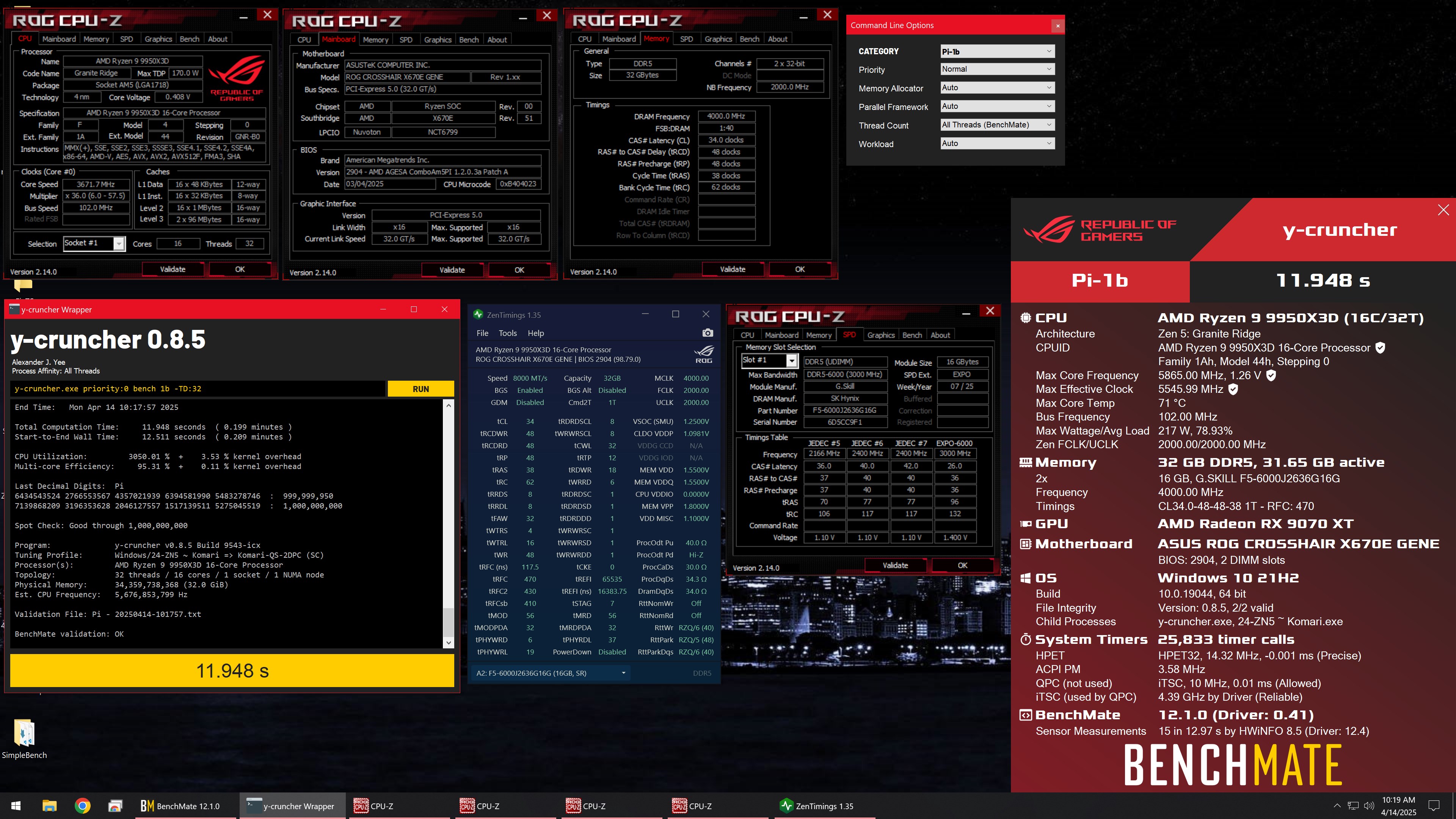Open Memory Allocator dropdown
1456x819 pixels.
(998, 88)
